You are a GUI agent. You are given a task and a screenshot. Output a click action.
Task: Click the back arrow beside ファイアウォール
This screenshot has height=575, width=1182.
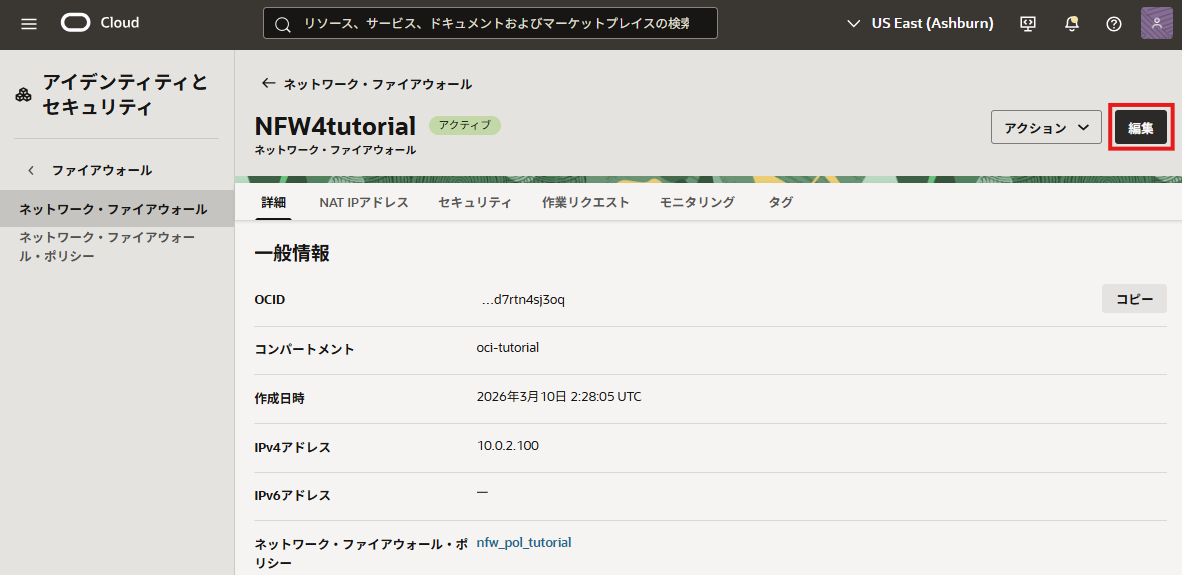(x=31, y=170)
